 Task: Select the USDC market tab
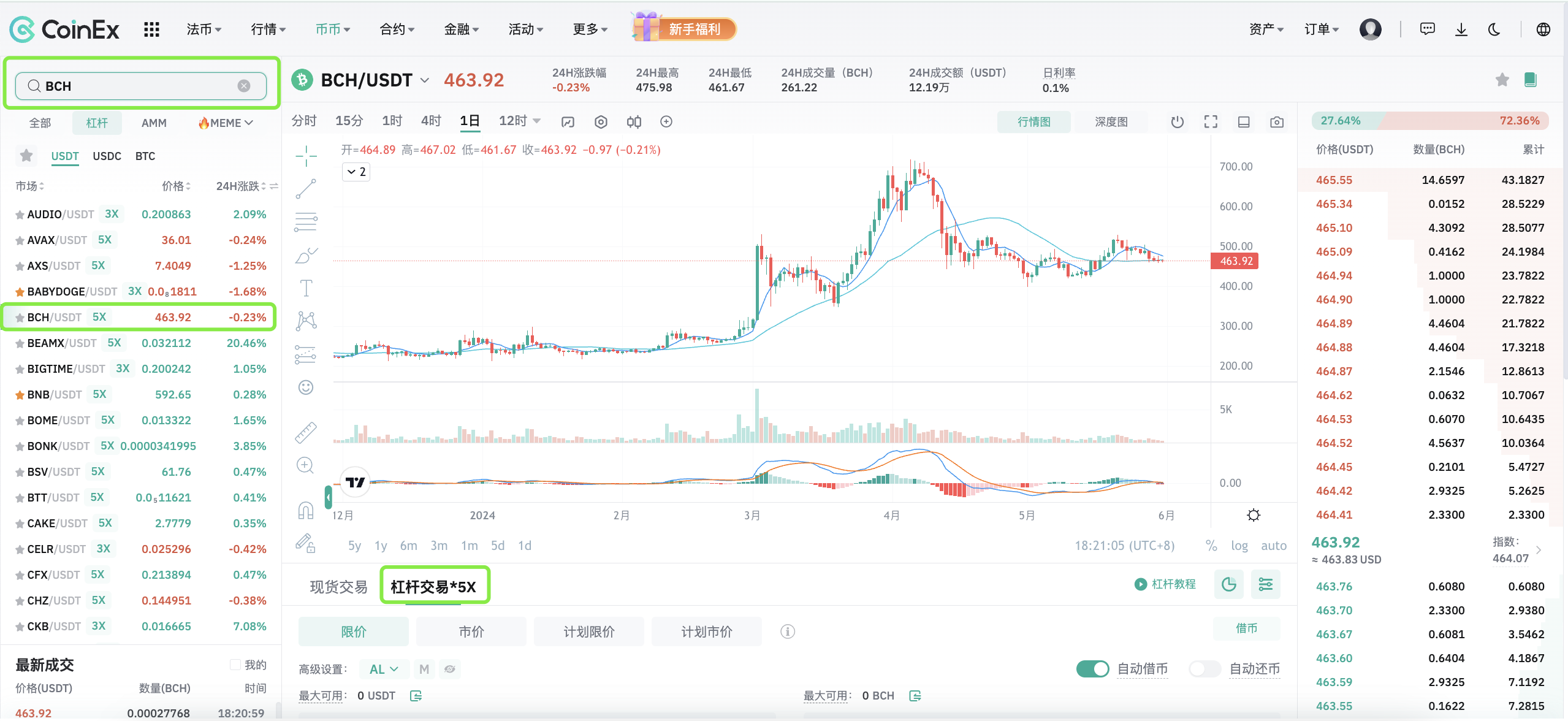(107, 156)
